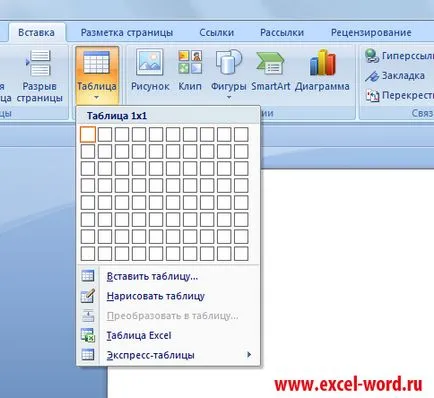The image size is (434, 398).
Task: Click the Вставить таблицу table icon
Action: tap(88, 276)
